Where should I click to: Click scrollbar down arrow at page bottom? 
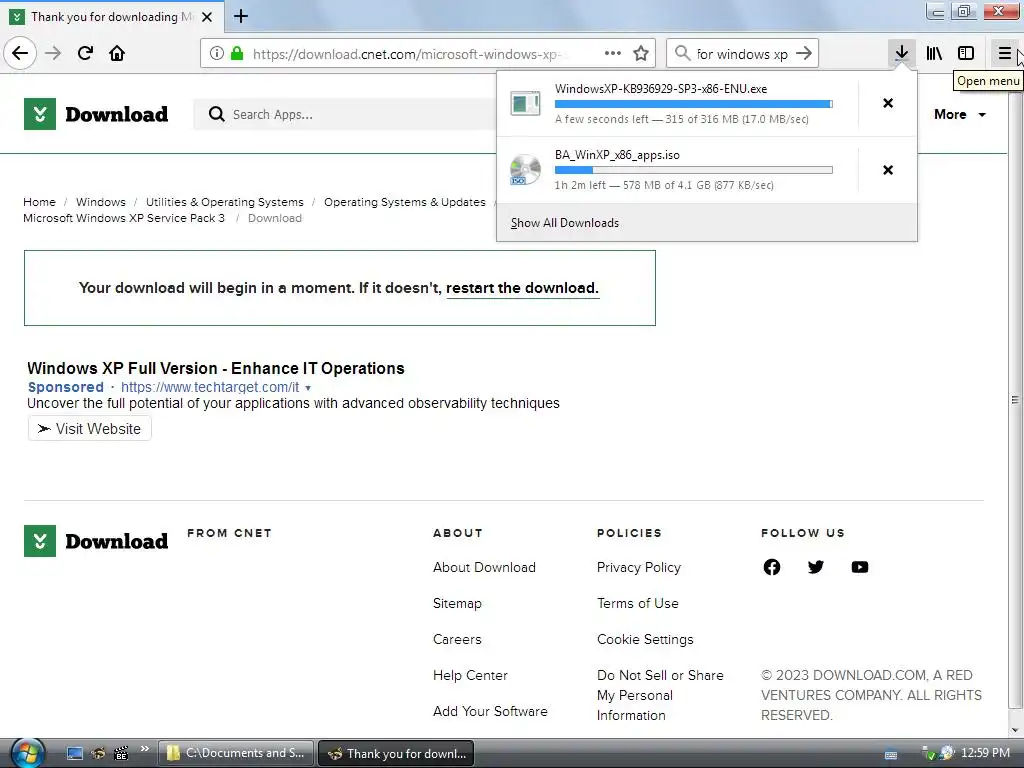point(1015,730)
